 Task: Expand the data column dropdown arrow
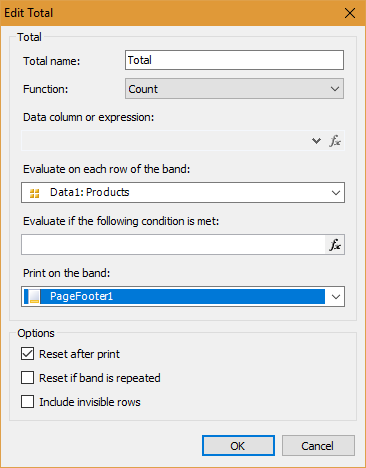[316, 141]
